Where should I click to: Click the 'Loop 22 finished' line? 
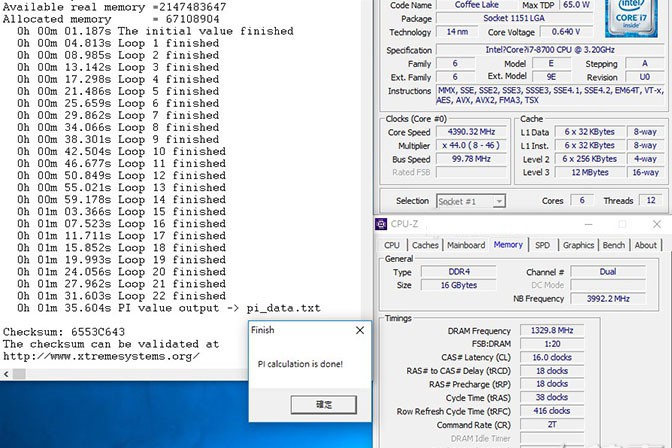121,296
